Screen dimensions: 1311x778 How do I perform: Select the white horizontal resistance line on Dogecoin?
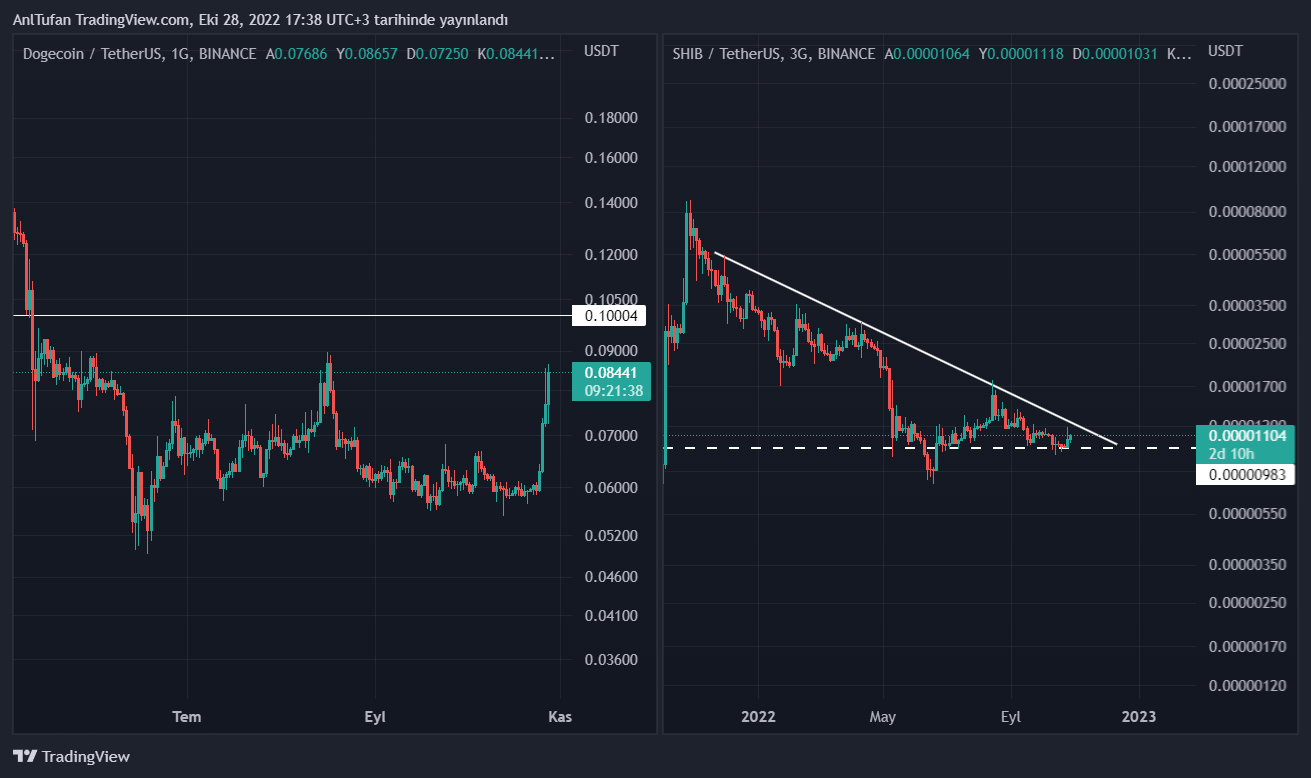(300, 316)
